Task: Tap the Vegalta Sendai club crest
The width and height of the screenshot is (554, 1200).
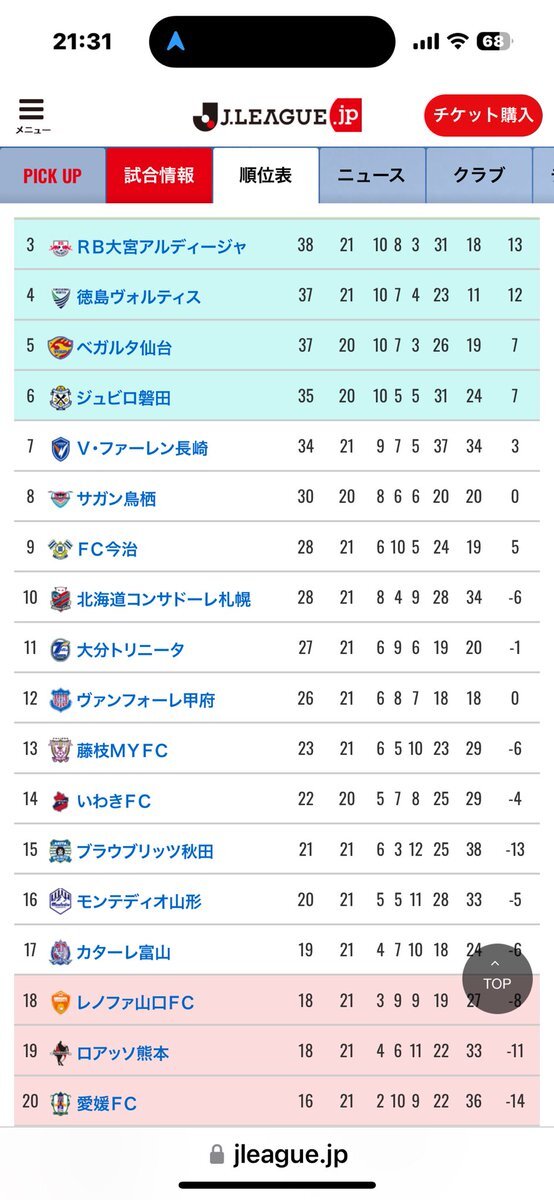Action: click(x=61, y=347)
